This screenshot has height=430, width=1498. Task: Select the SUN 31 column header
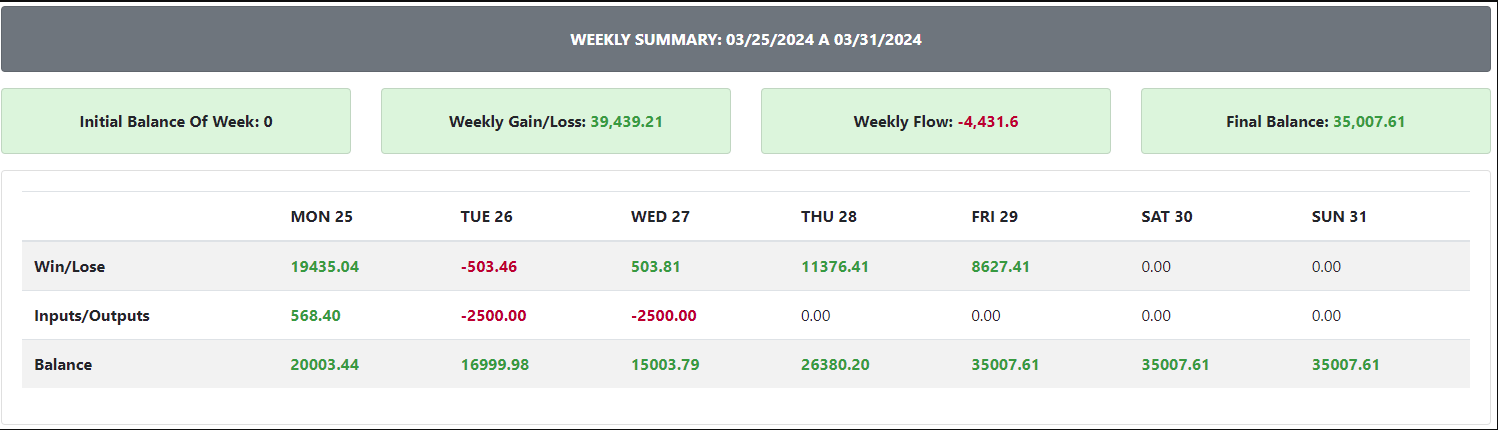(1339, 216)
